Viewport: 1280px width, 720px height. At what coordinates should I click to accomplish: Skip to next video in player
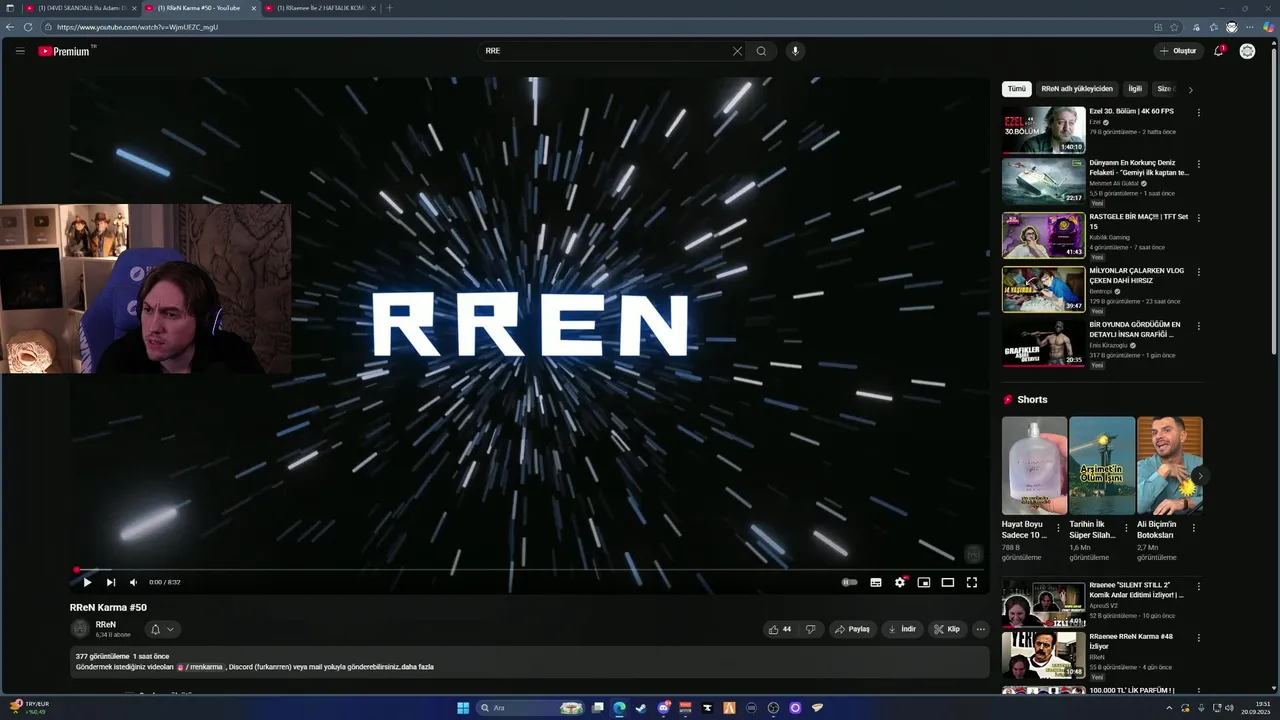(111, 582)
